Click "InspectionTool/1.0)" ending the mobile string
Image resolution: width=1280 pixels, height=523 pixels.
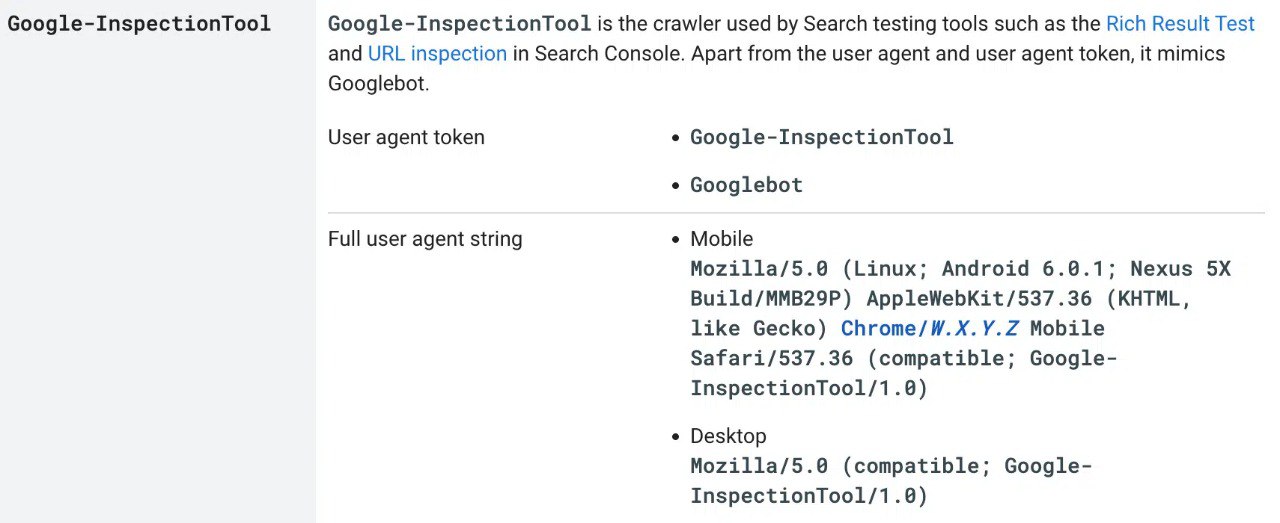809,388
